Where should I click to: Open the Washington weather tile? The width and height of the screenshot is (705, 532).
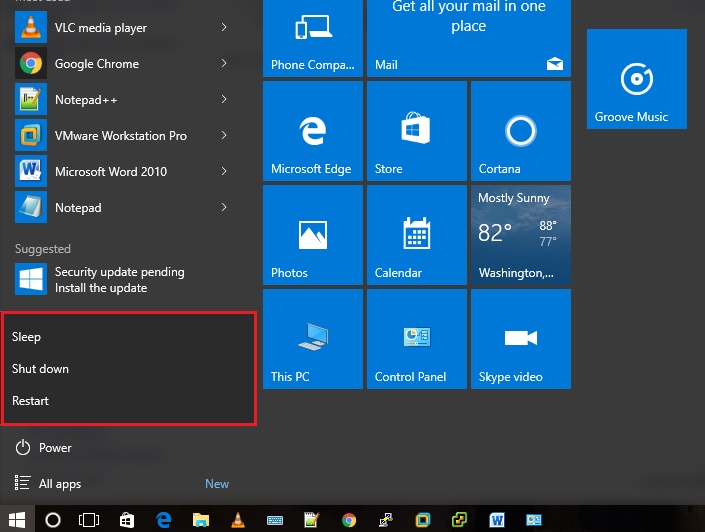521,235
